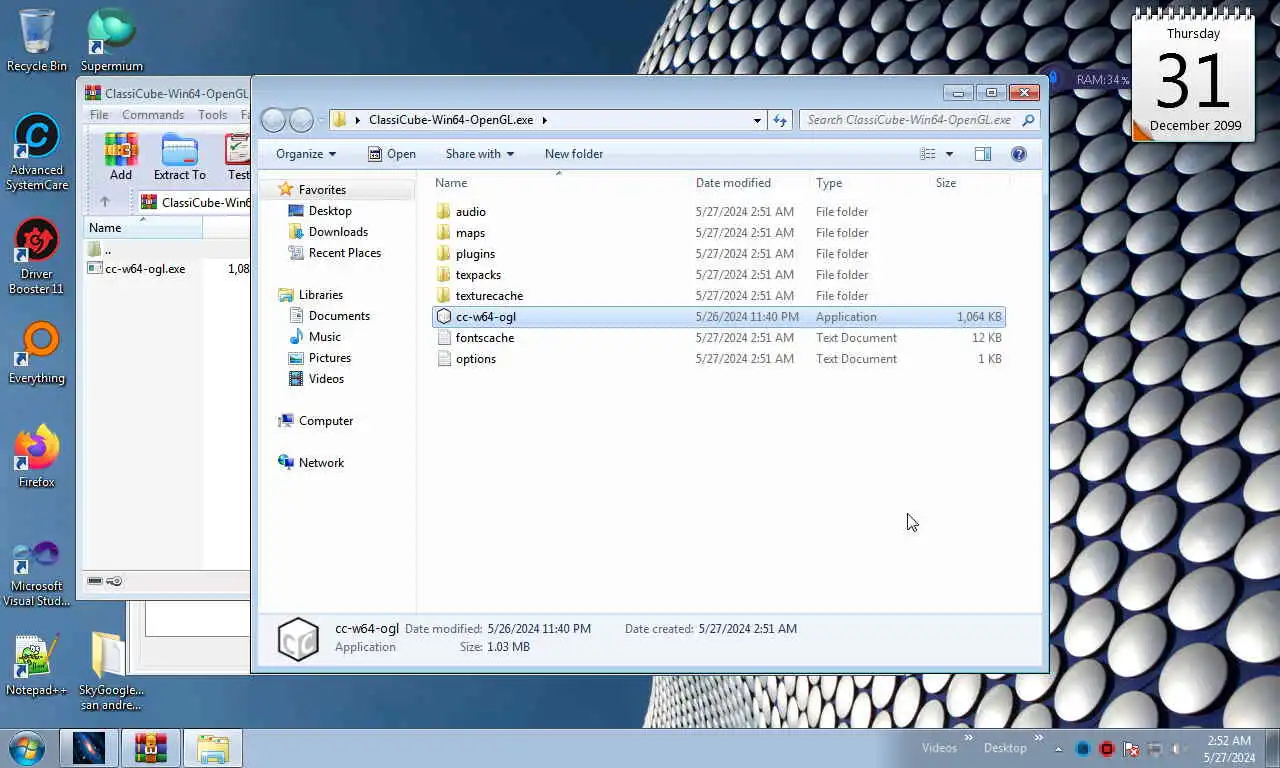Select the cc-w64-ogl application file
Image resolution: width=1280 pixels, height=768 pixels.
718,317
